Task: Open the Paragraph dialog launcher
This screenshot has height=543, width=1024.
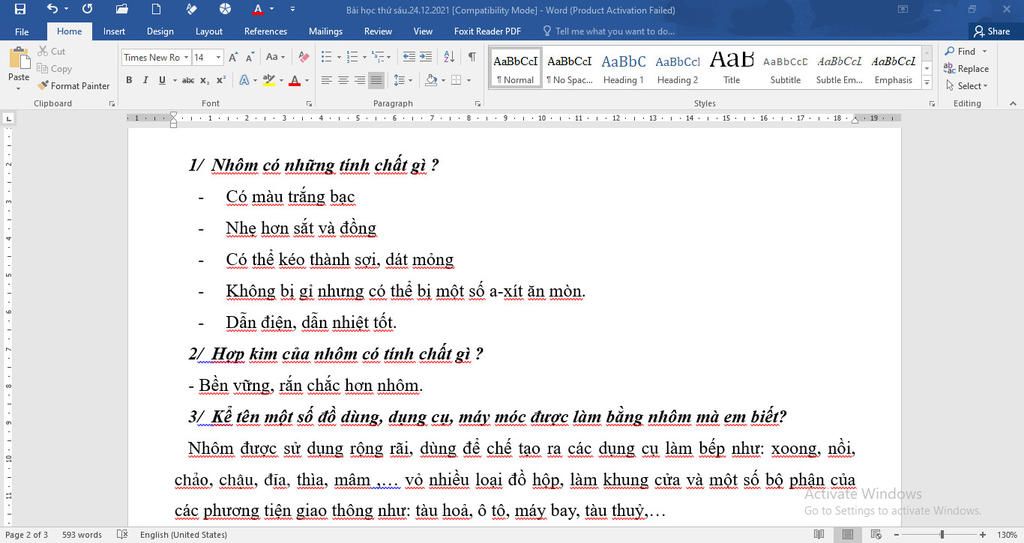Action: 477,104
